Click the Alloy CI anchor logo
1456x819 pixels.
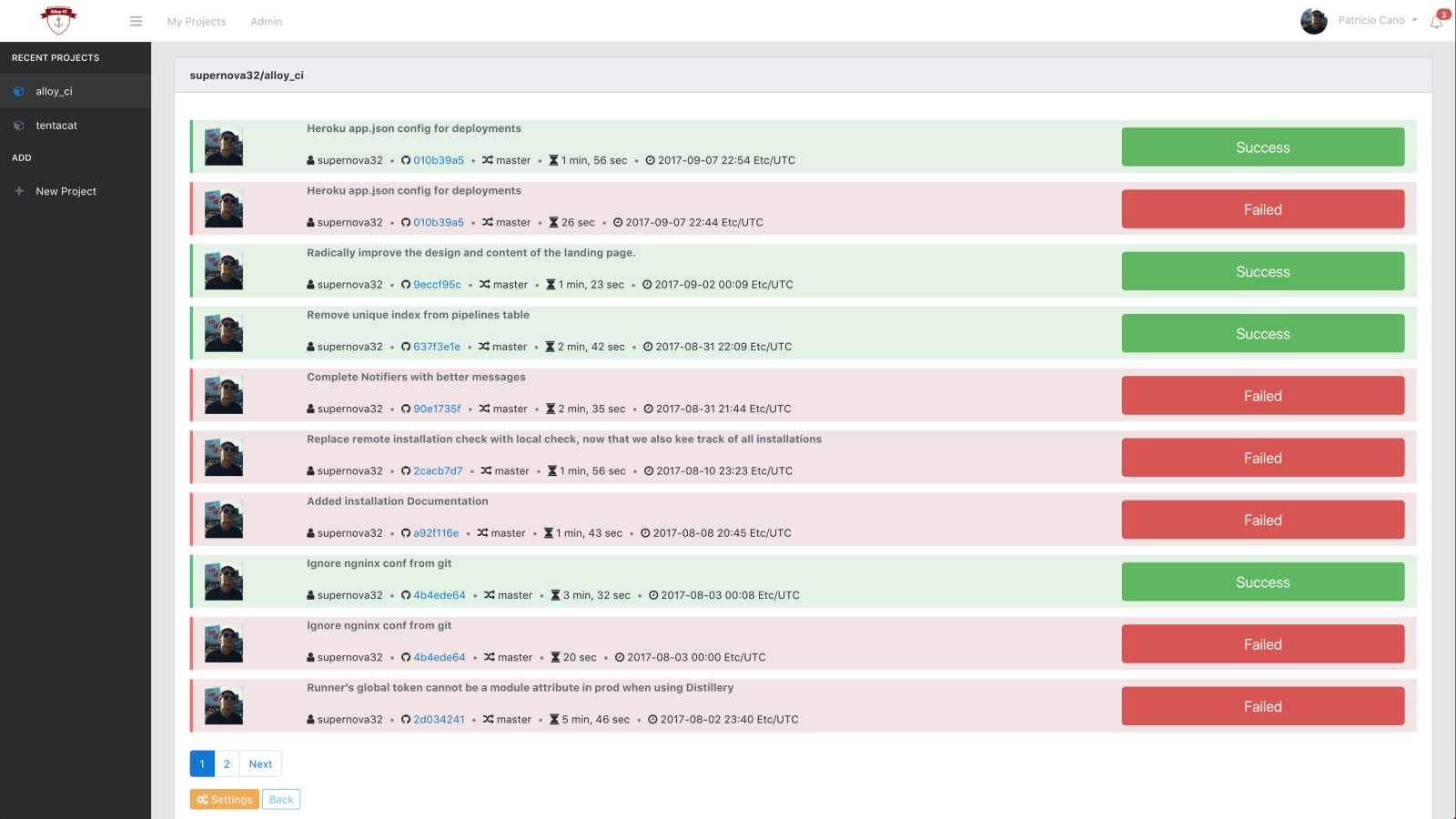(59, 19)
